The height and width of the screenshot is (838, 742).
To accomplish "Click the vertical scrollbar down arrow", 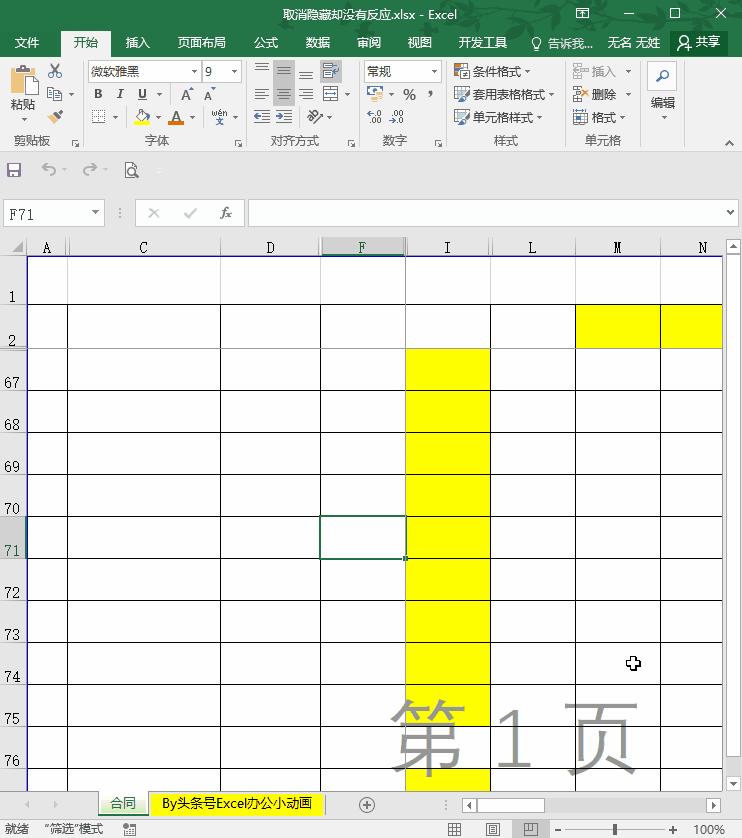I will [733, 784].
